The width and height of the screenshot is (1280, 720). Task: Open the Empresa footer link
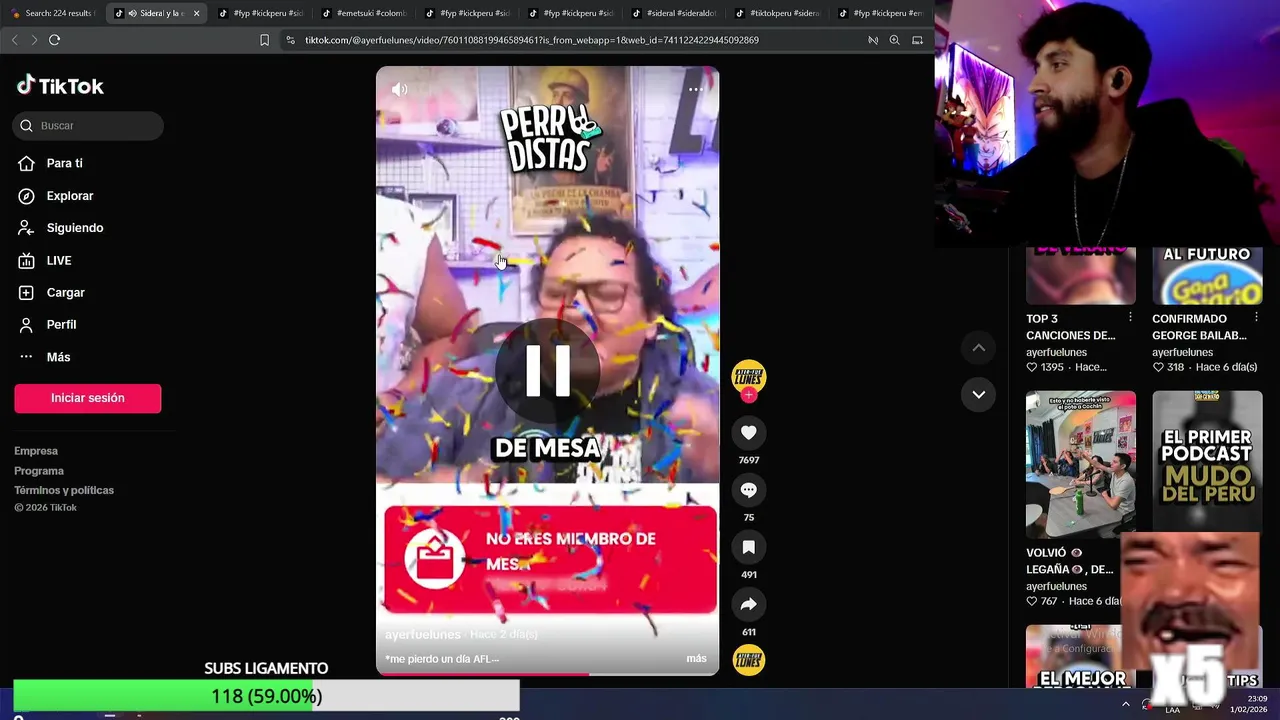click(x=36, y=451)
